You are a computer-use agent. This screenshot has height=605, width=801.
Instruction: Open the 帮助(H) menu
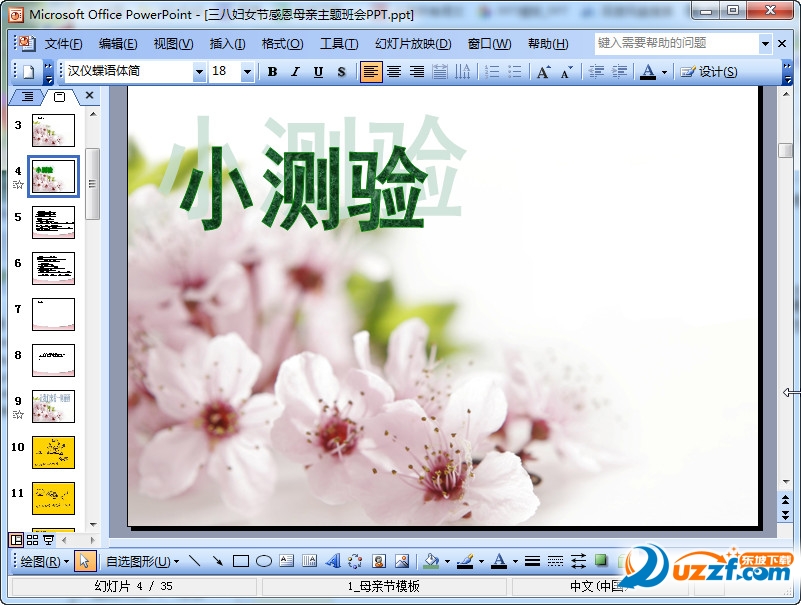546,43
